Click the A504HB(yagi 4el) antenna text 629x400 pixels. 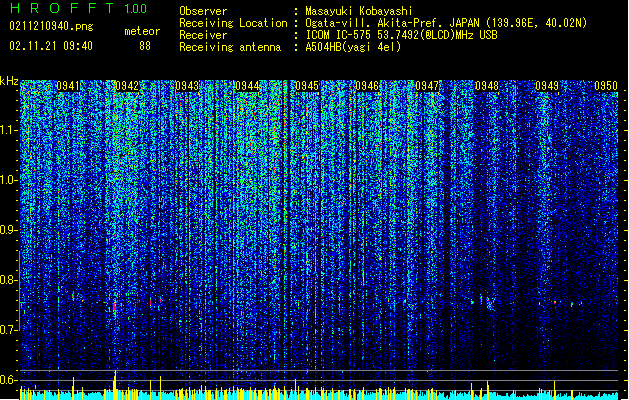(x=353, y=47)
